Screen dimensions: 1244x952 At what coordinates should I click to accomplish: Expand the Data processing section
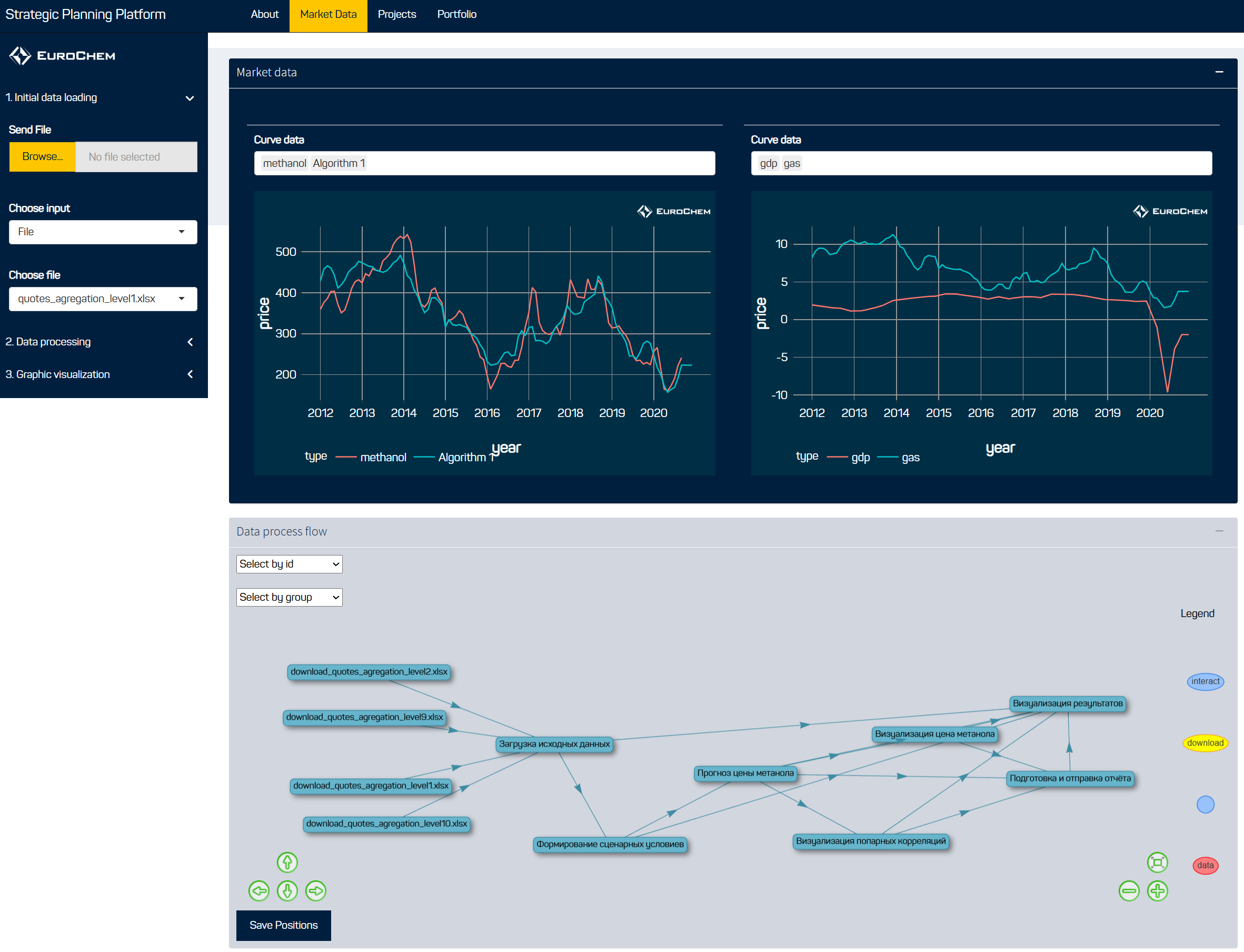pyautogui.click(x=190, y=342)
